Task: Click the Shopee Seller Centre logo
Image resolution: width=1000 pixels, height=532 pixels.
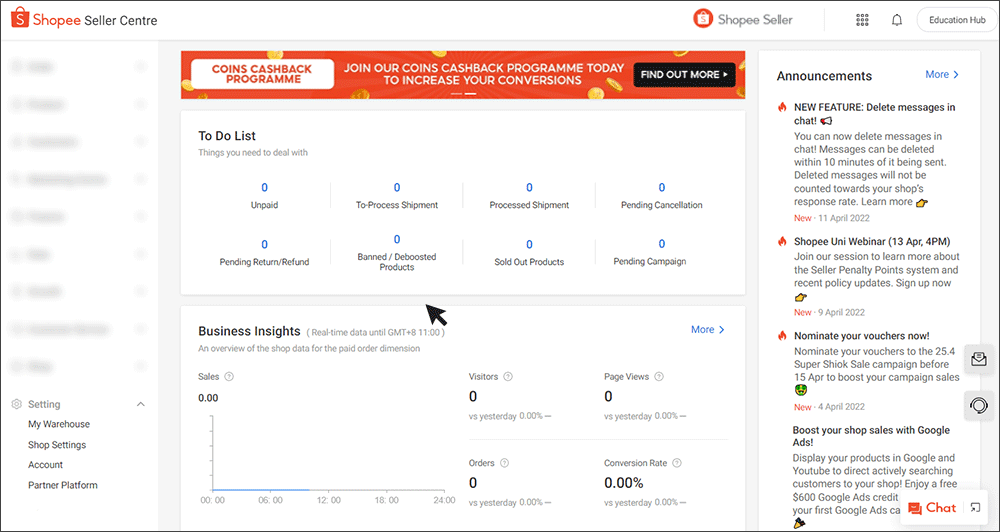Action: click(84, 20)
